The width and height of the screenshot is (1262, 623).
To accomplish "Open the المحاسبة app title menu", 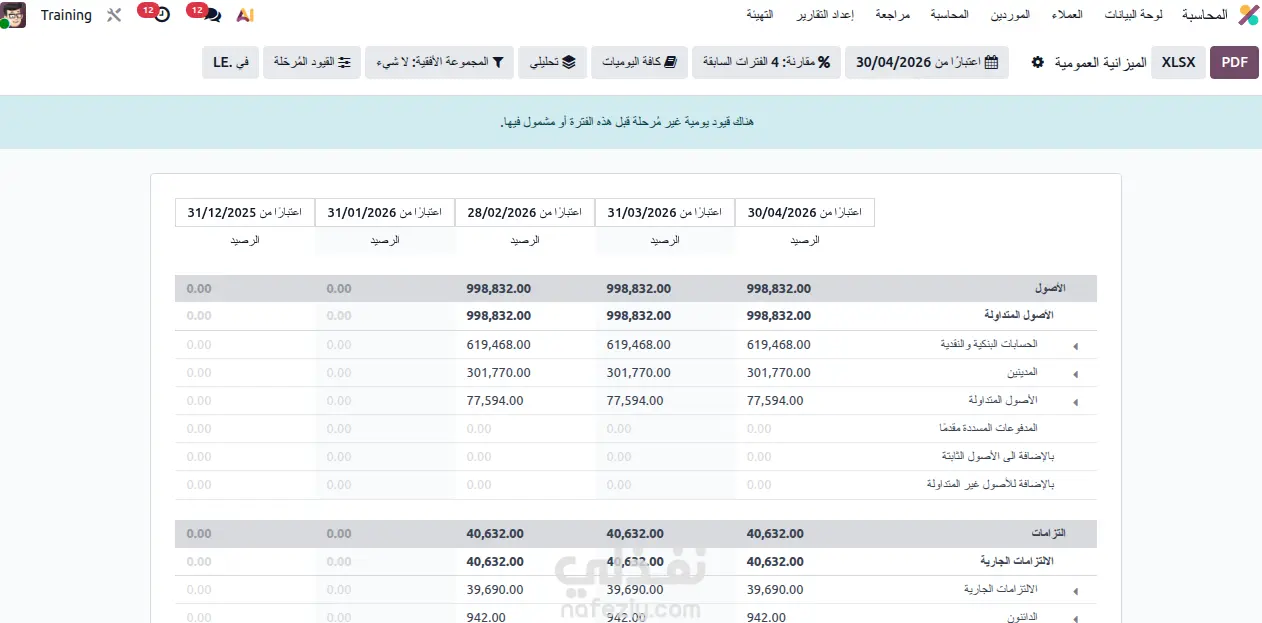I will click(x=1205, y=15).
